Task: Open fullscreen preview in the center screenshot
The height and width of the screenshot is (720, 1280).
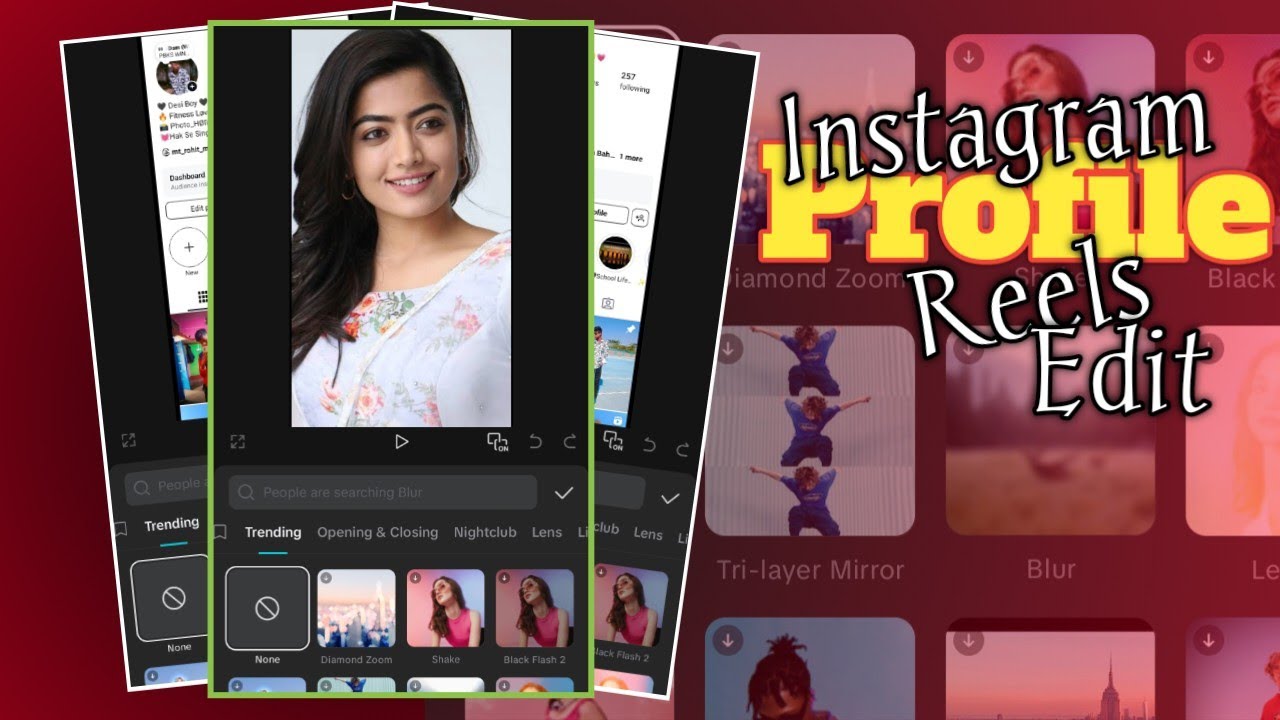Action: (x=237, y=441)
